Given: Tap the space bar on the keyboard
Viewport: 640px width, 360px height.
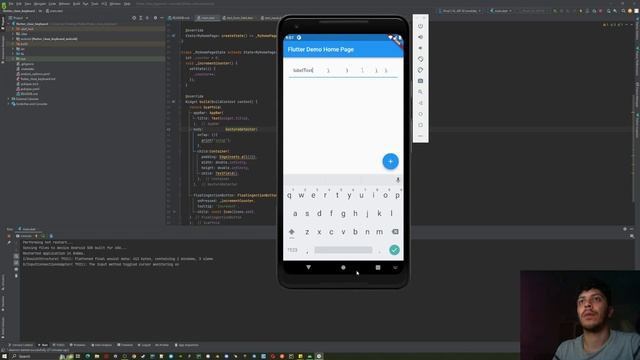Looking at the screenshot, I should 343,250.
